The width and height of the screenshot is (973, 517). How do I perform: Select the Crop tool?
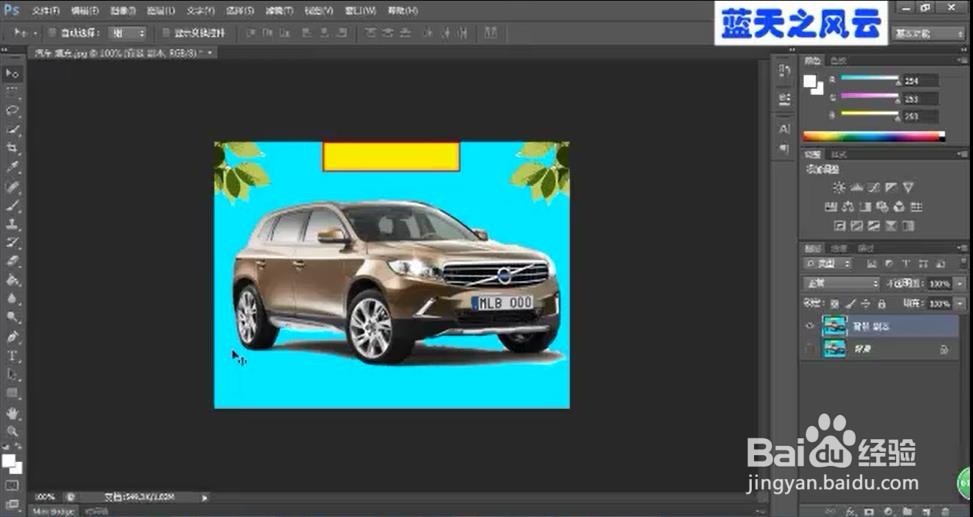12,148
